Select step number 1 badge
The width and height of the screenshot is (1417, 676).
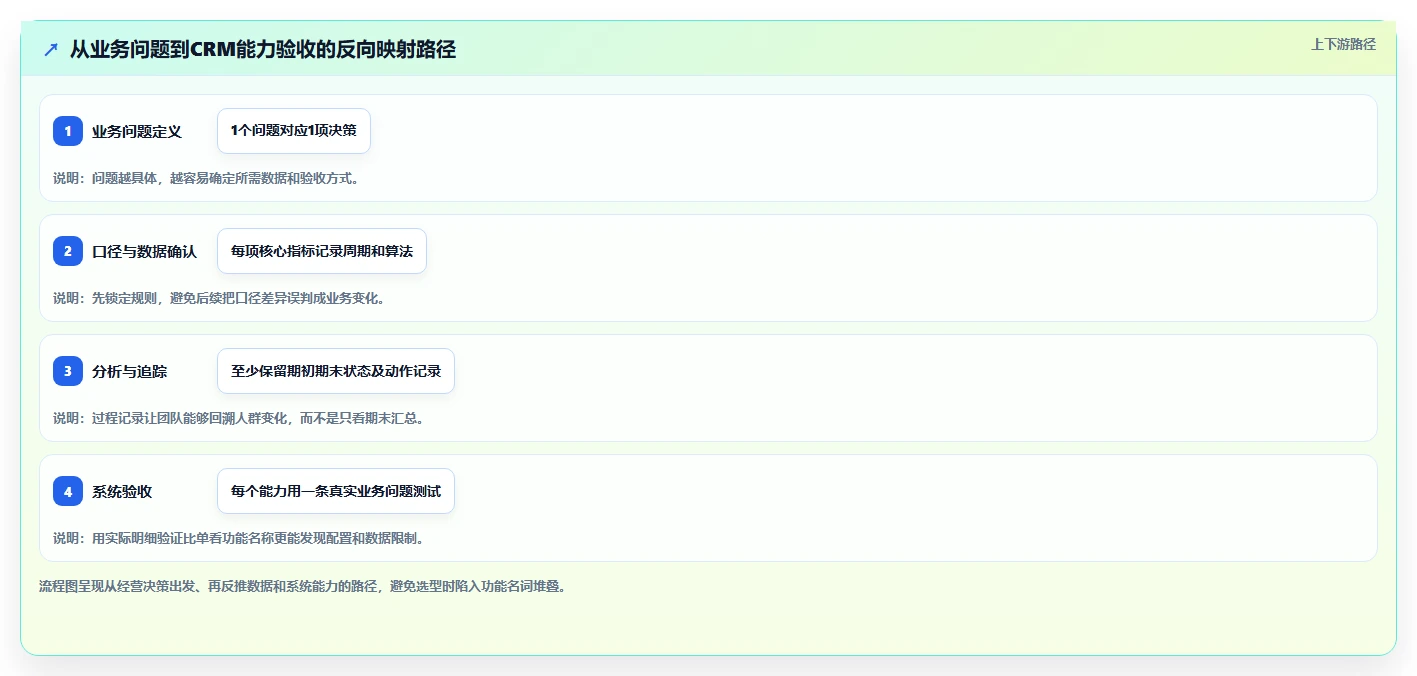(68, 131)
